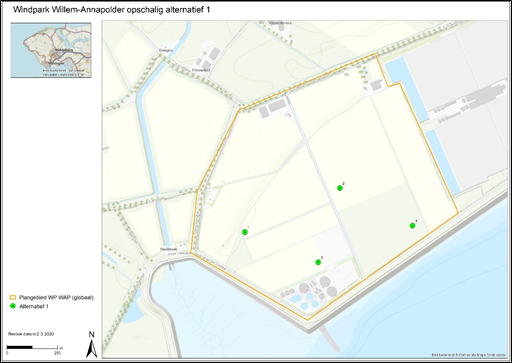The height and width of the screenshot is (363, 512).
Task: Click the pier extending into the water
Action: (329, 338)
